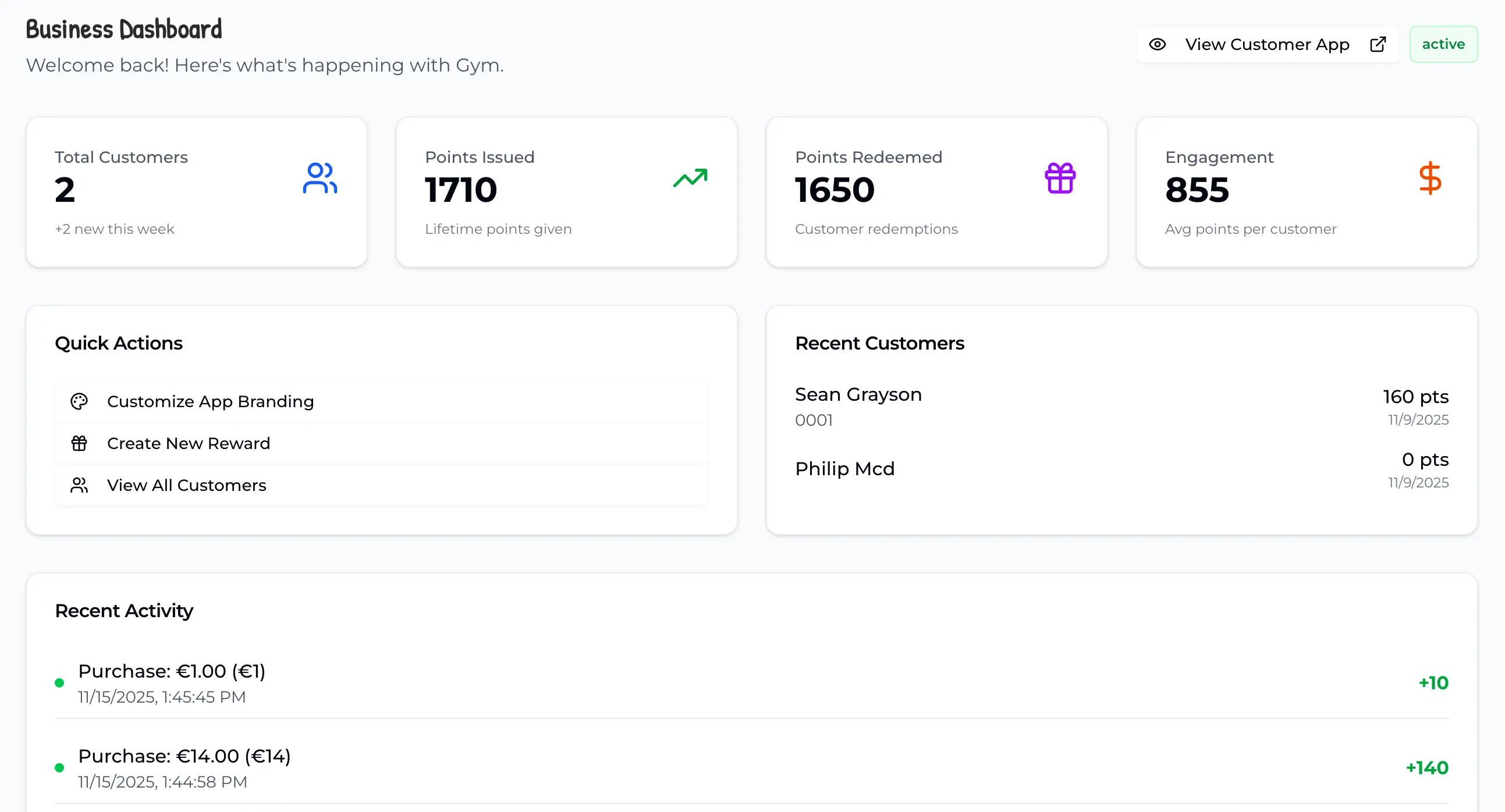Click the Points Issued value 1710
The height and width of the screenshot is (812, 1505).
point(461,190)
